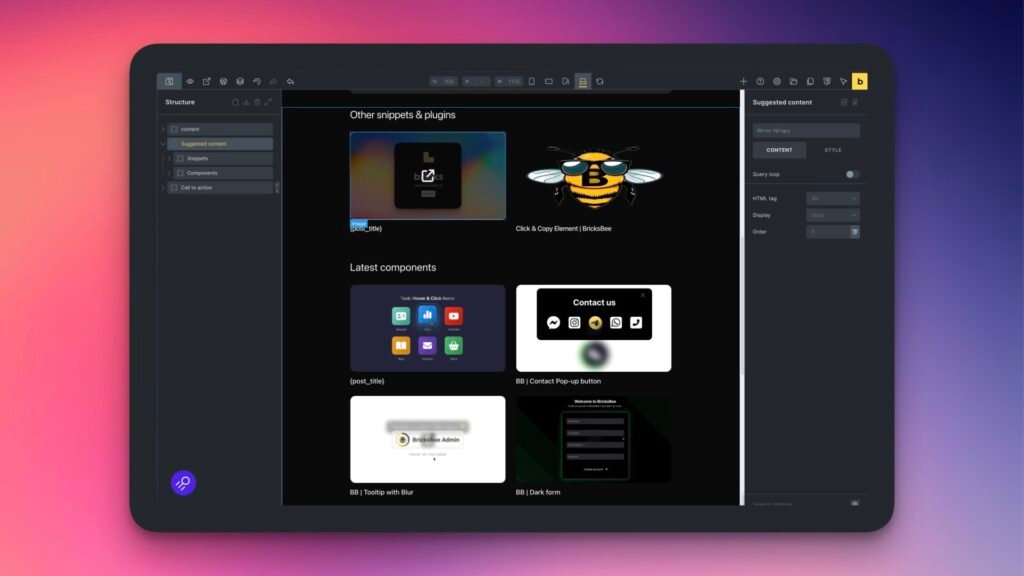Screen dimensions: 1024x576
Task: Toggle the structure panel icon in toolbar
Action: (169, 81)
